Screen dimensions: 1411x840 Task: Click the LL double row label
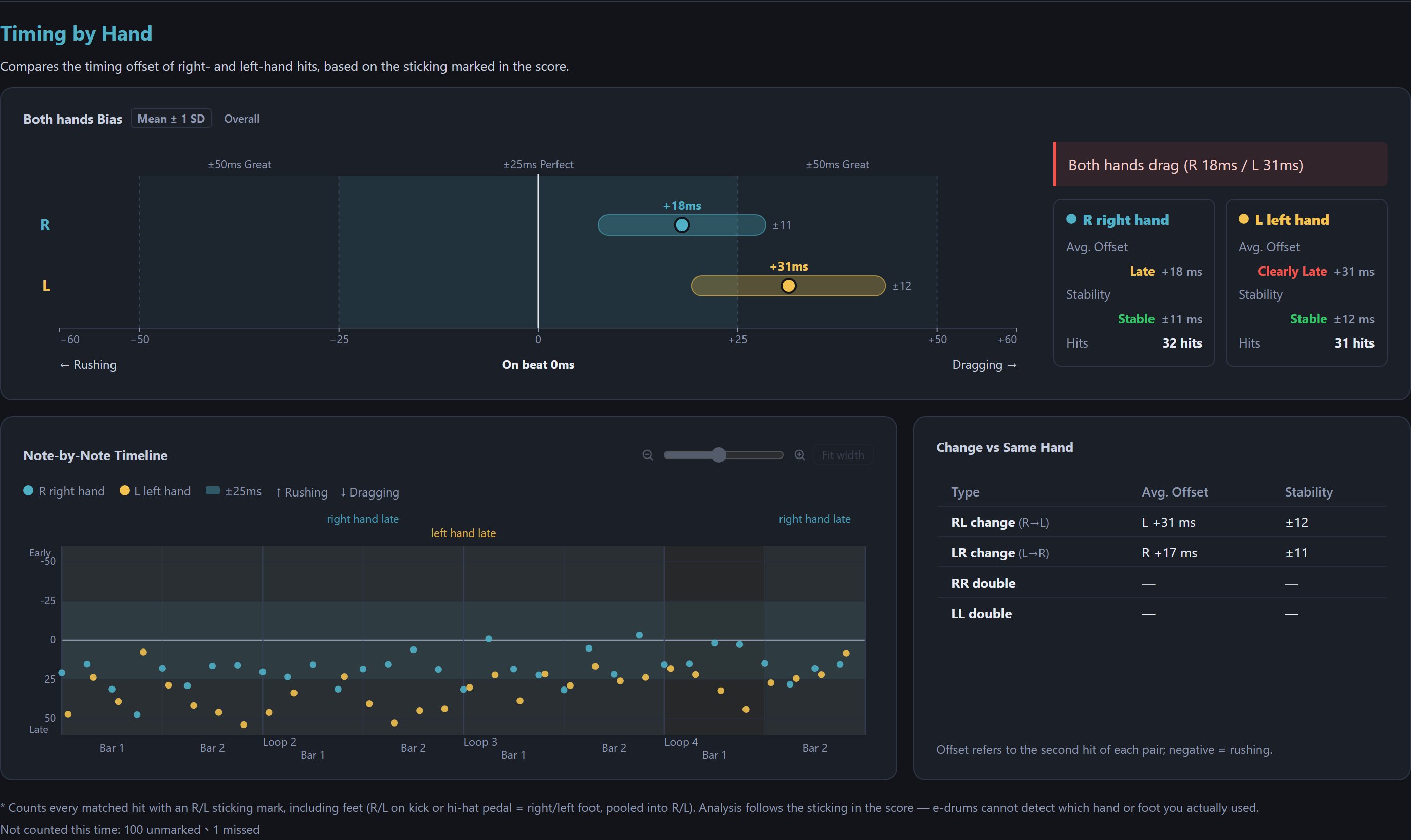point(981,614)
